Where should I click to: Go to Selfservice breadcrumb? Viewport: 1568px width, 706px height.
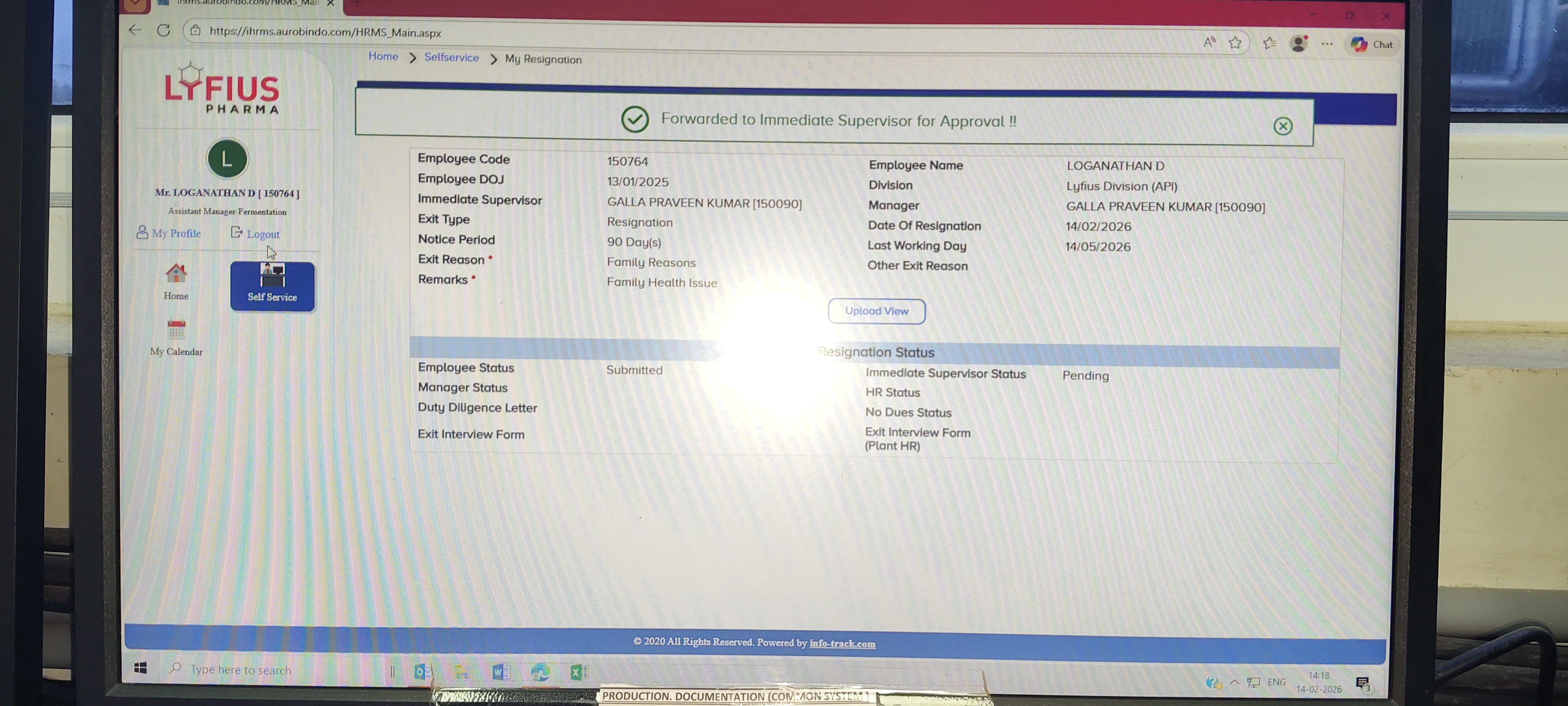[451, 57]
